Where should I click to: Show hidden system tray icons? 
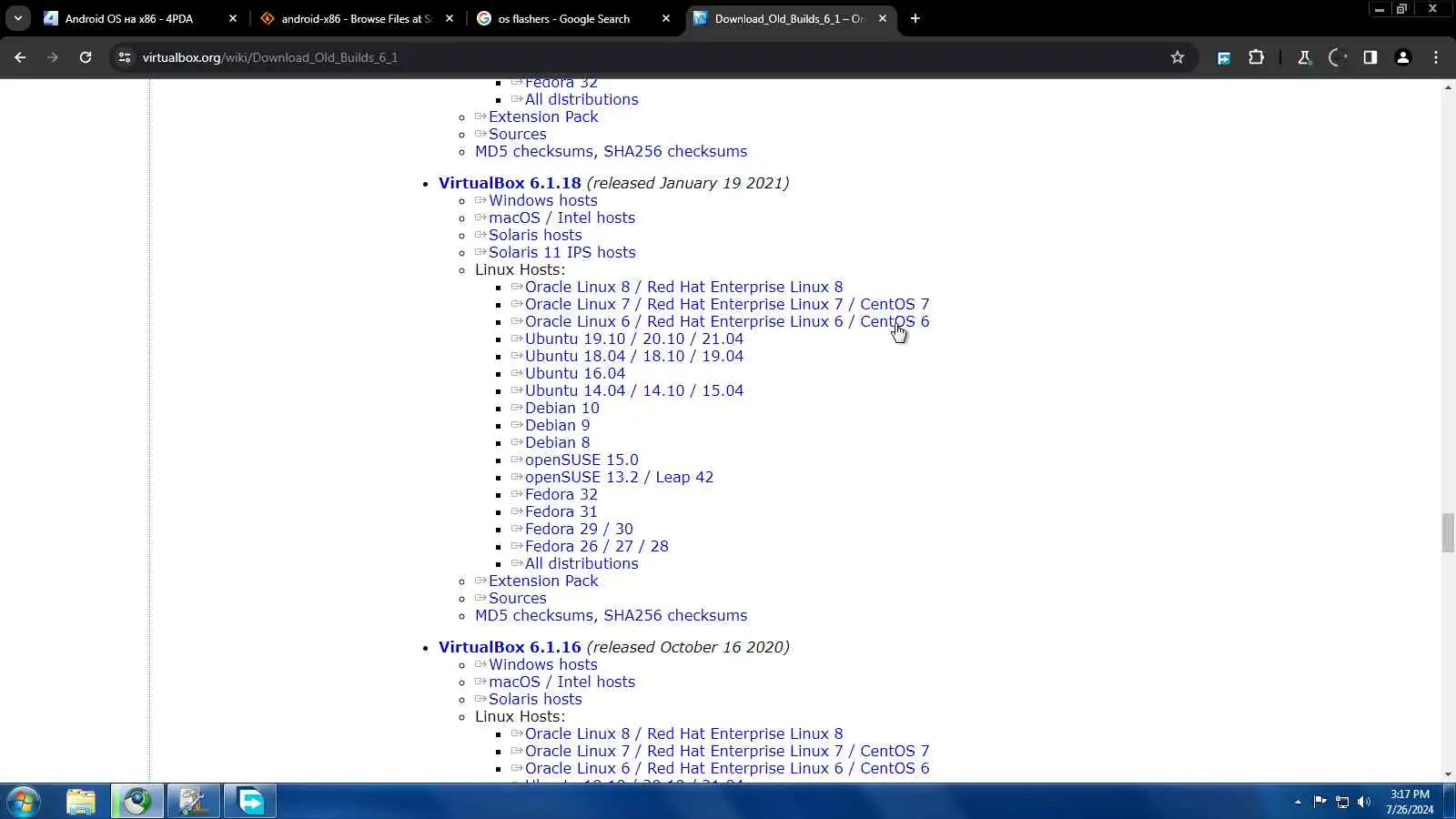click(x=1298, y=802)
